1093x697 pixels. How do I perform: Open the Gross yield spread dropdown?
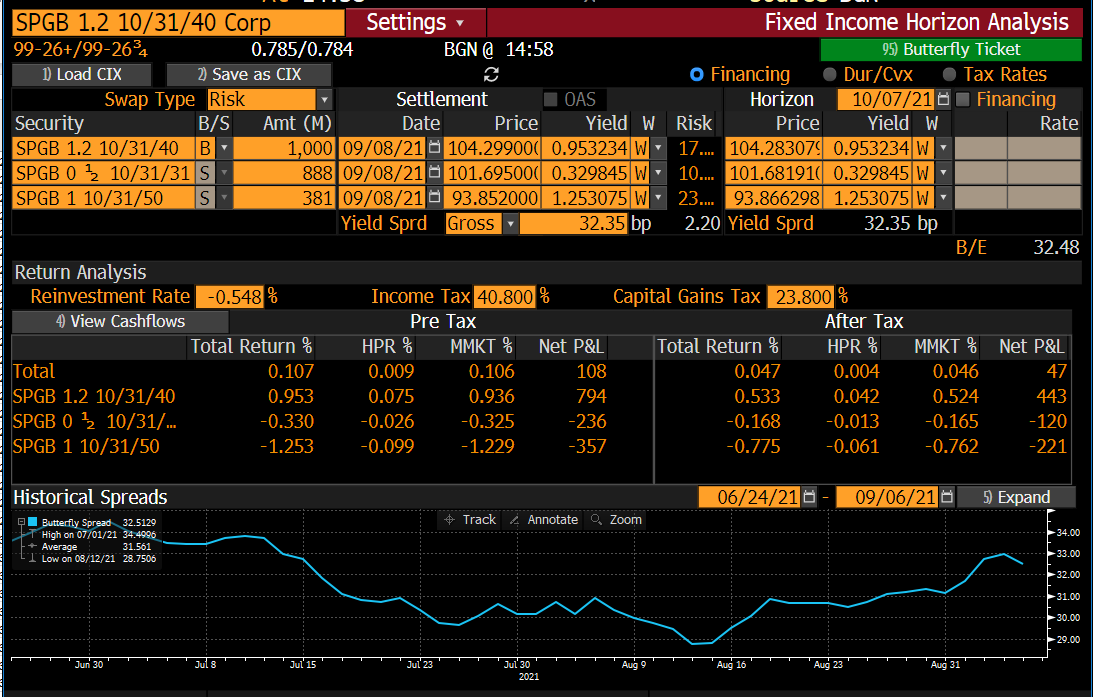click(x=510, y=224)
